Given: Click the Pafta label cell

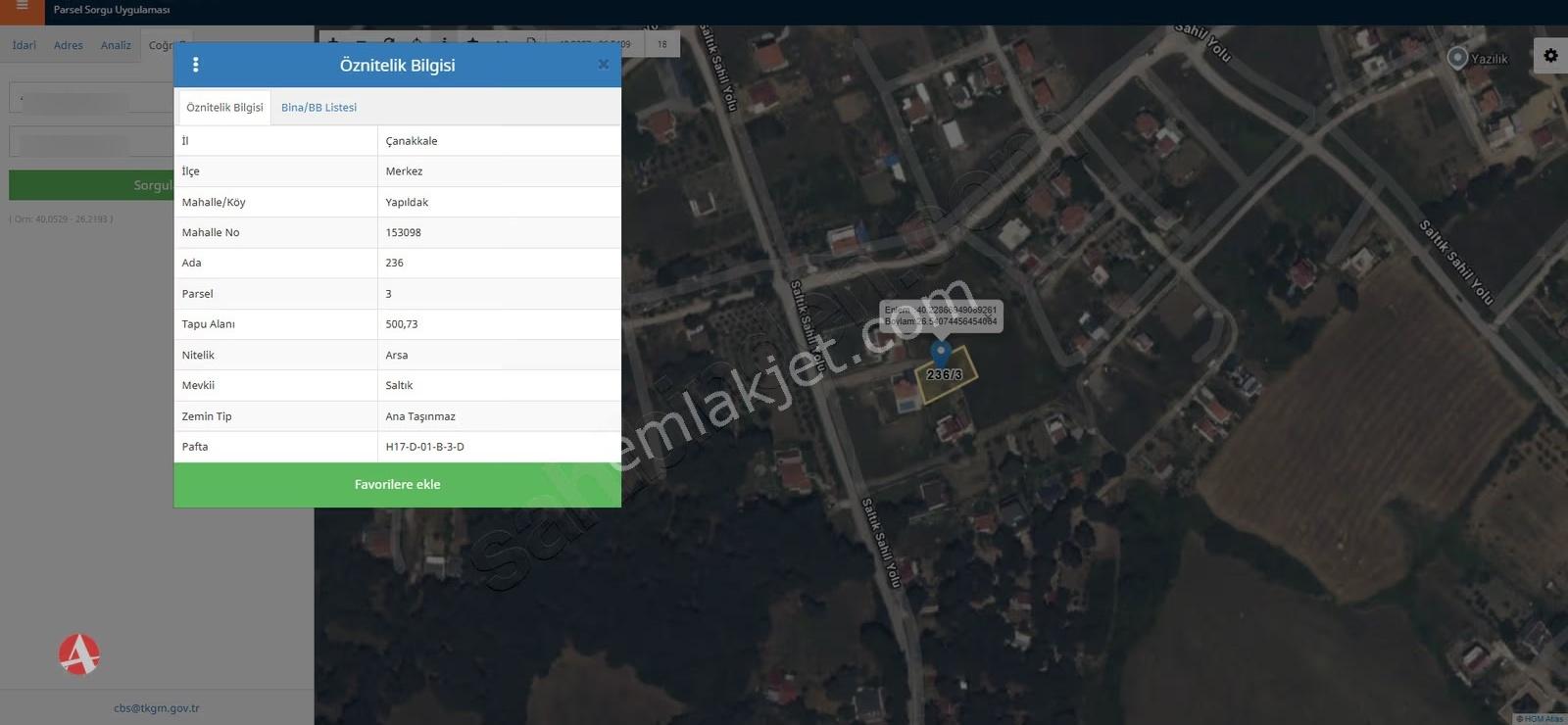Looking at the screenshot, I should [275, 447].
